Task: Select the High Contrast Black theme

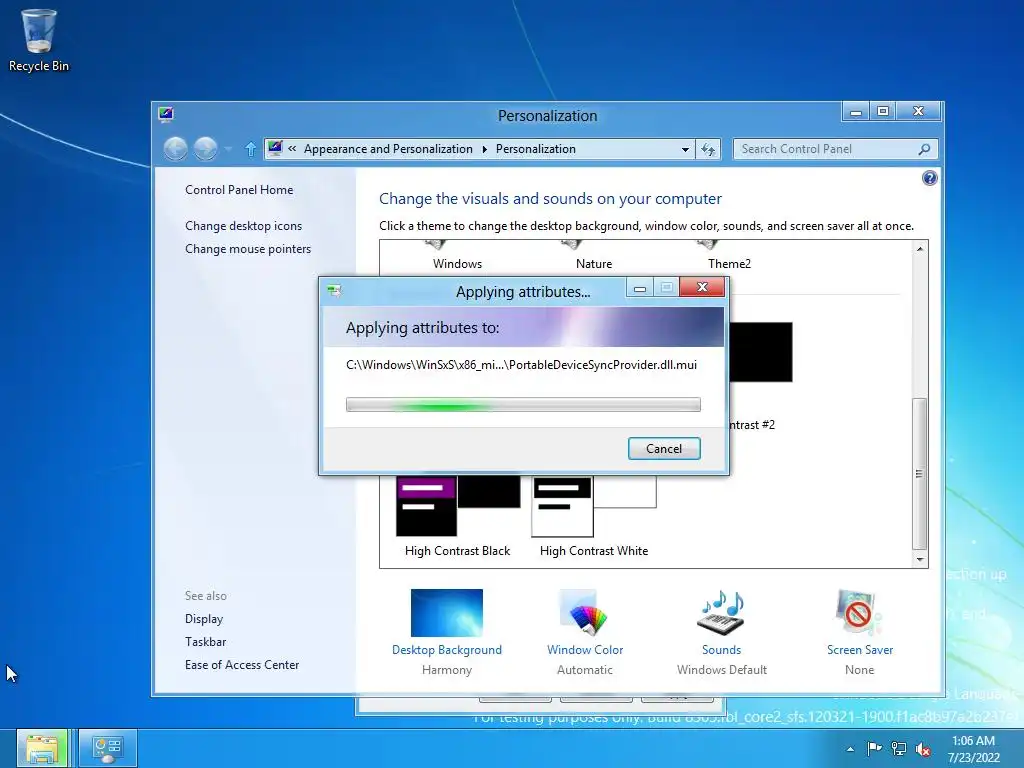Action: pyautogui.click(x=457, y=516)
